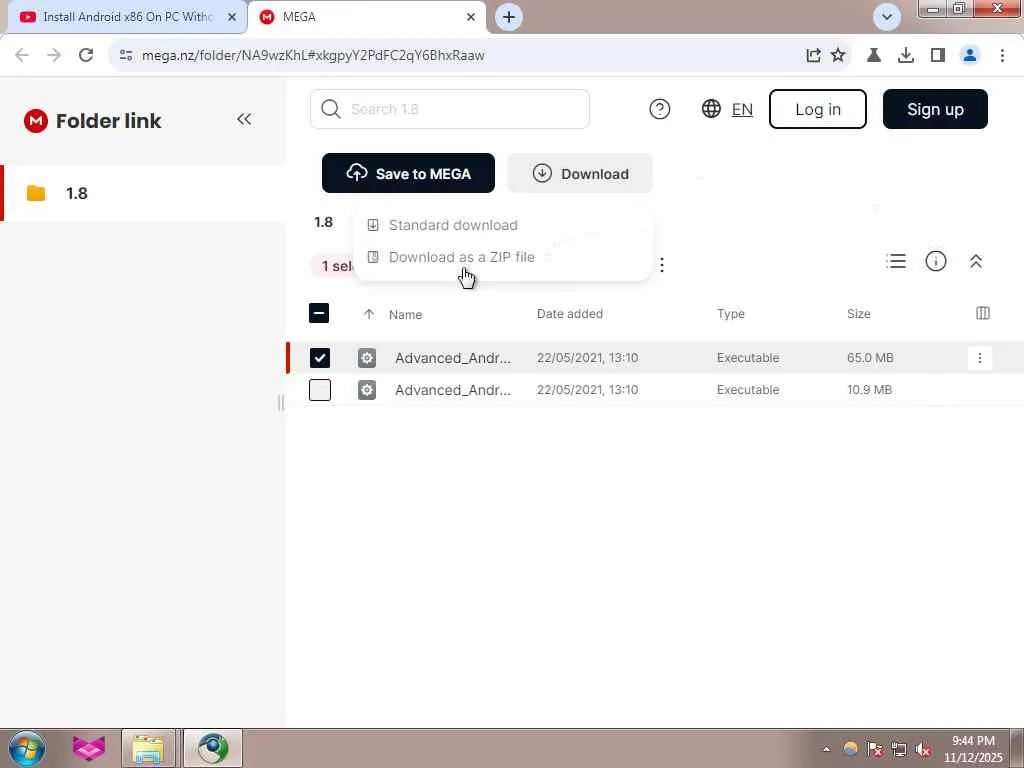1024x768 pixels.
Task: Switch to Install Android x86 YouTube tab
Action: point(128,17)
